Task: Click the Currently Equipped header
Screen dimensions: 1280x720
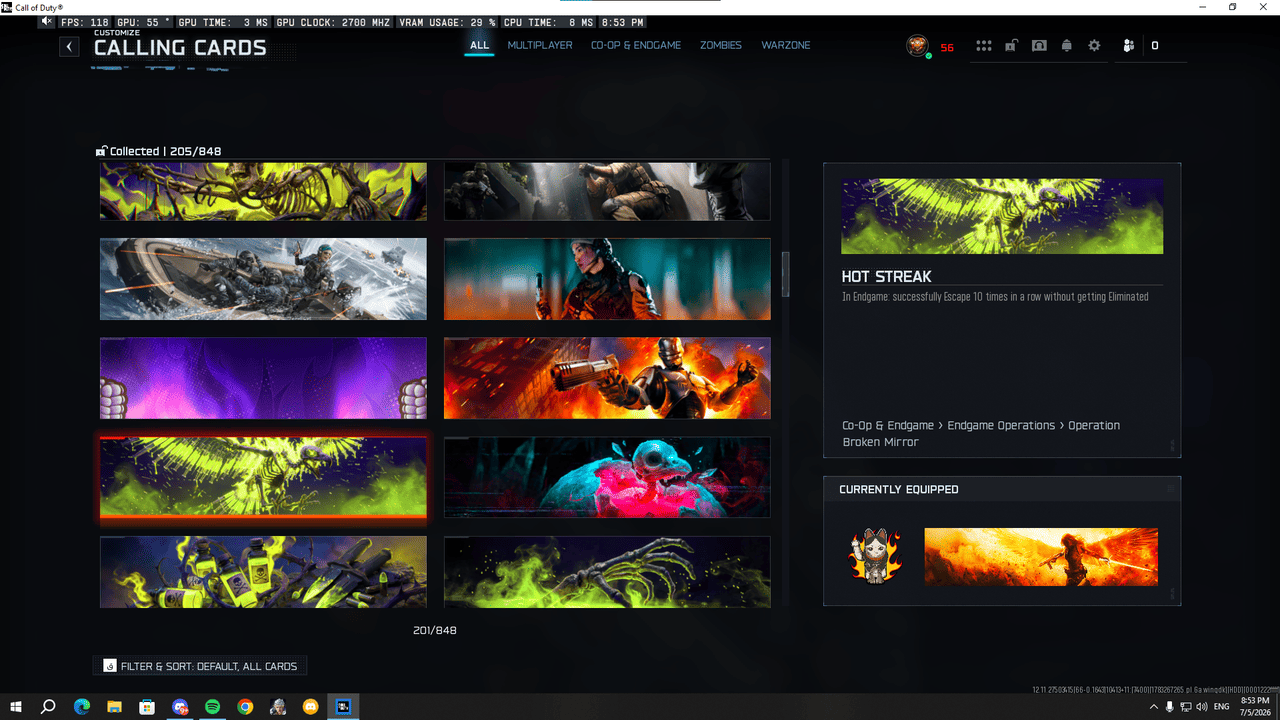Action: click(899, 489)
